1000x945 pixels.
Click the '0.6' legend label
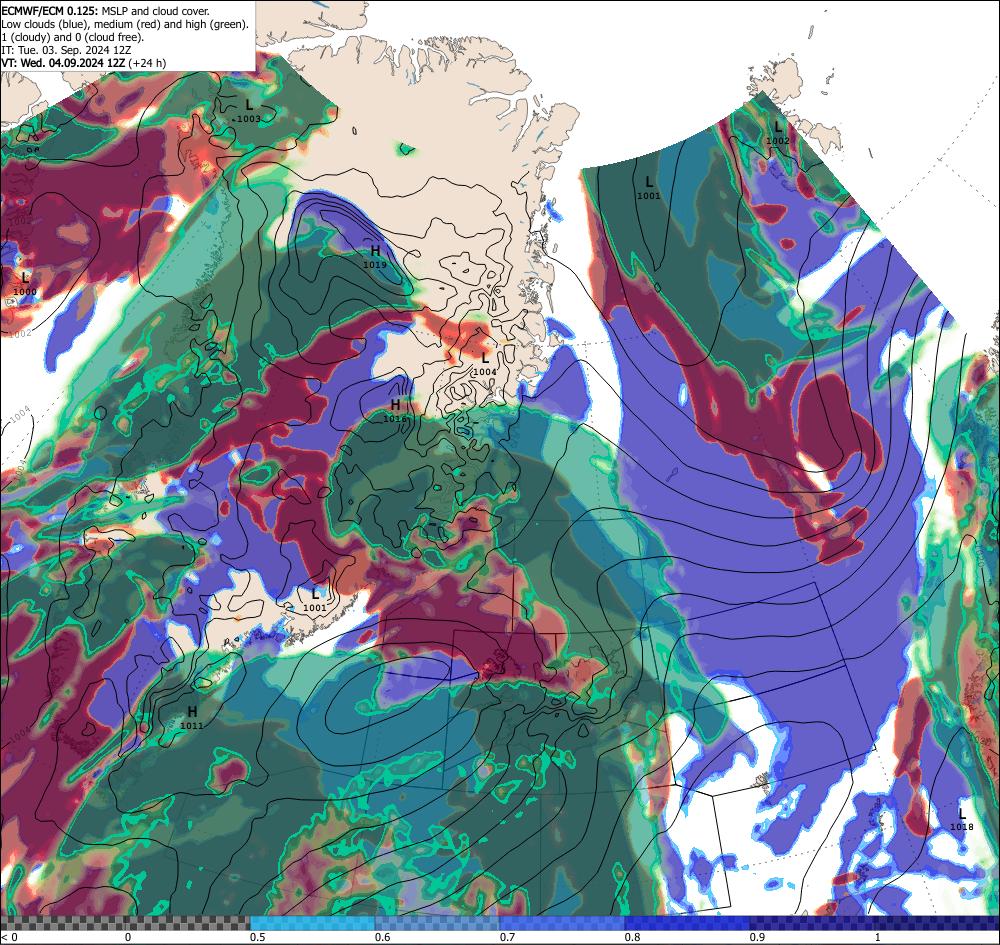(x=382, y=937)
